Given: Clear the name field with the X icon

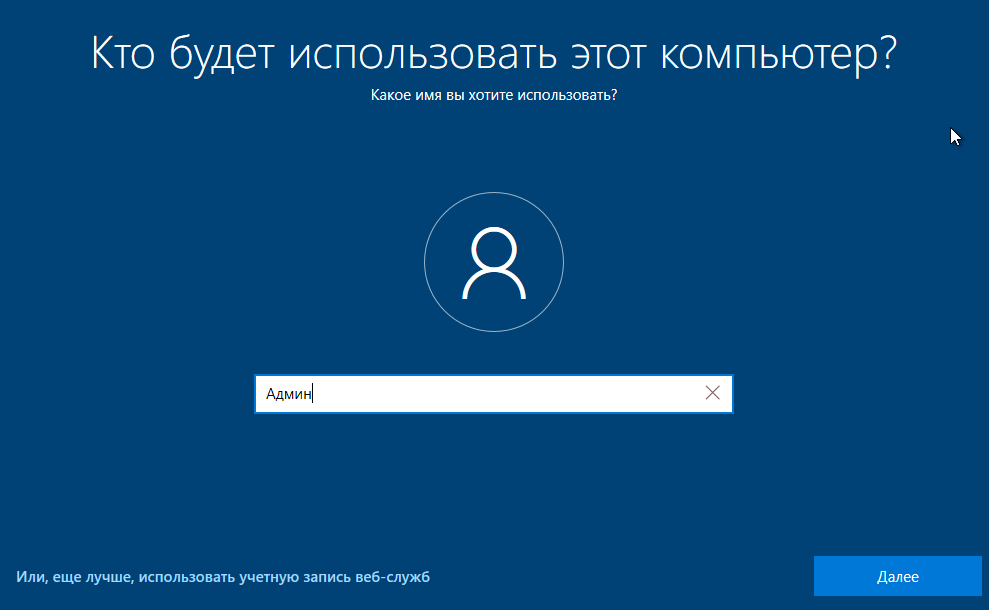Looking at the screenshot, I should [712, 393].
